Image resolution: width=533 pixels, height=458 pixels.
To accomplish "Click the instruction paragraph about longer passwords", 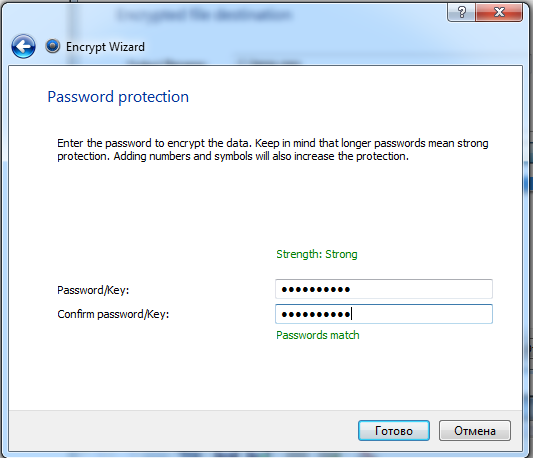I will 273,150.
